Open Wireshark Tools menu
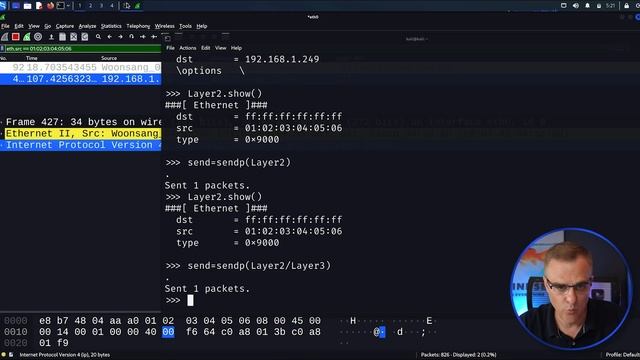Screen dimensions: 640x360 tap(185, 26)
